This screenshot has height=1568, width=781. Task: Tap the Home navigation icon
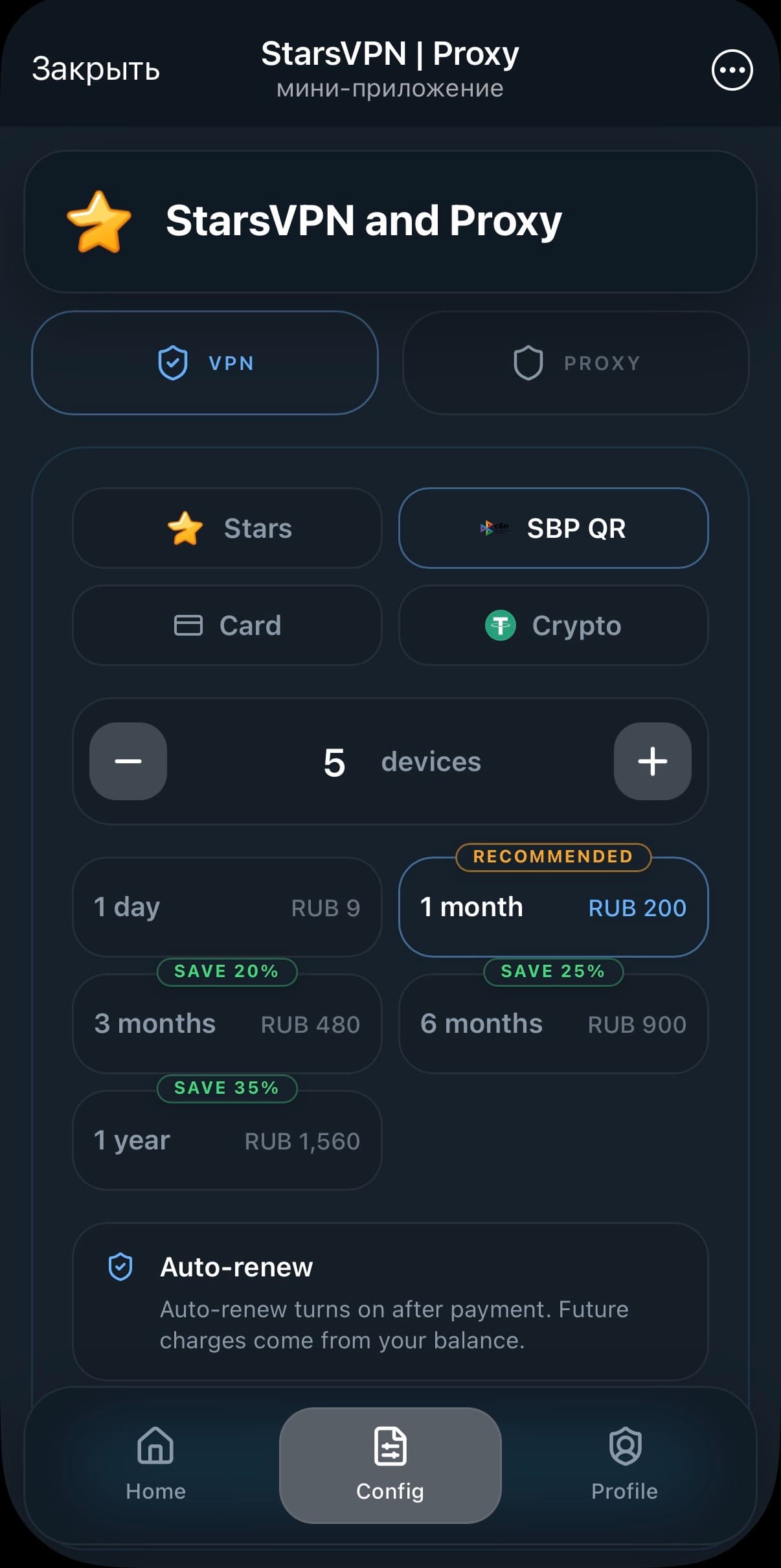click(x=155, y=1445)
